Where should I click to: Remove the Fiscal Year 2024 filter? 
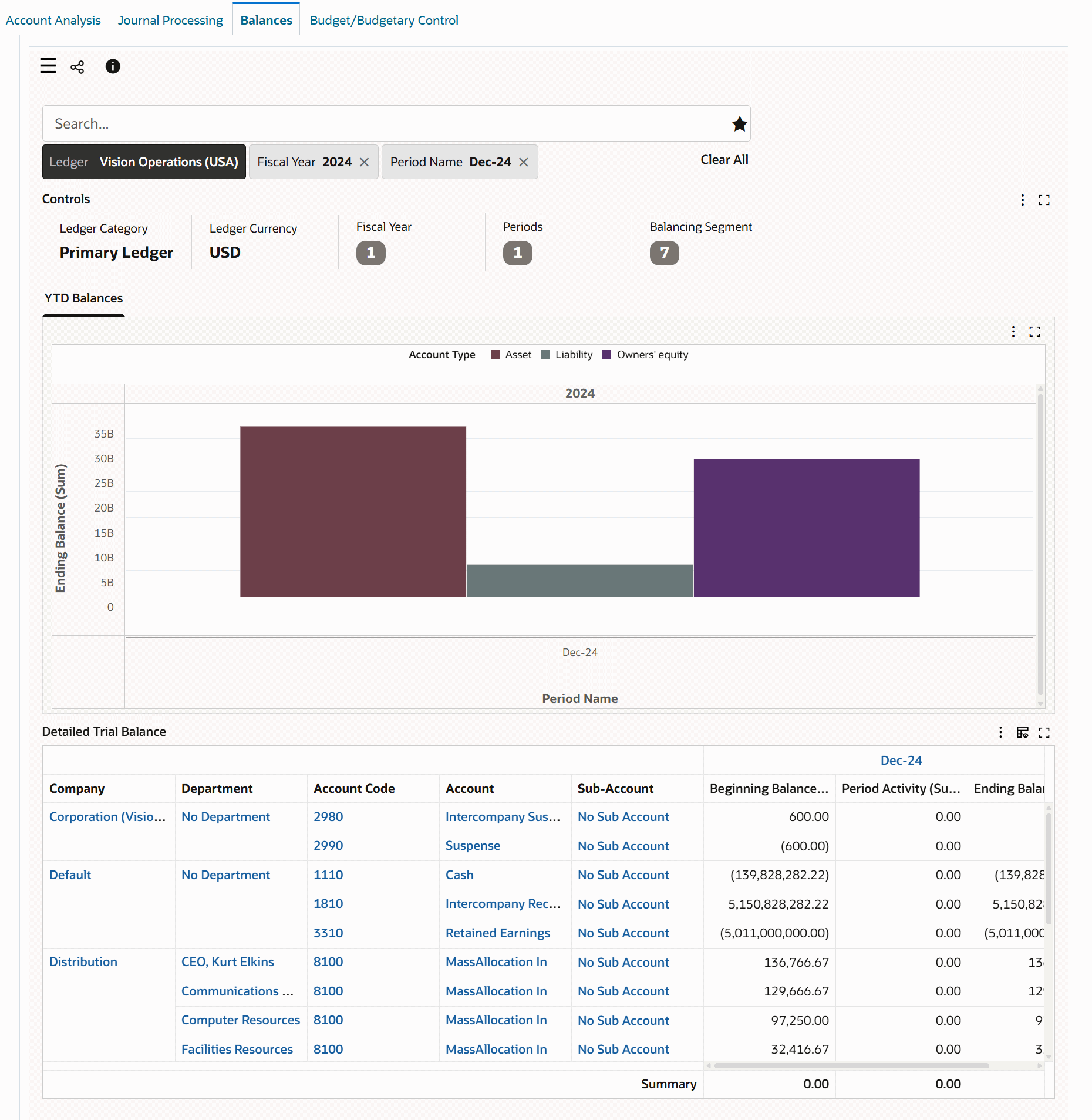pyautogui.click(x=365, y=162)
